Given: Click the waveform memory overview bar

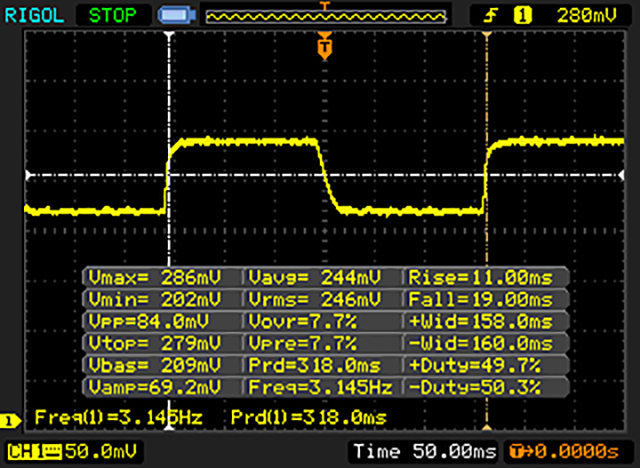Looking at the screenshot, I should point(326,16).
